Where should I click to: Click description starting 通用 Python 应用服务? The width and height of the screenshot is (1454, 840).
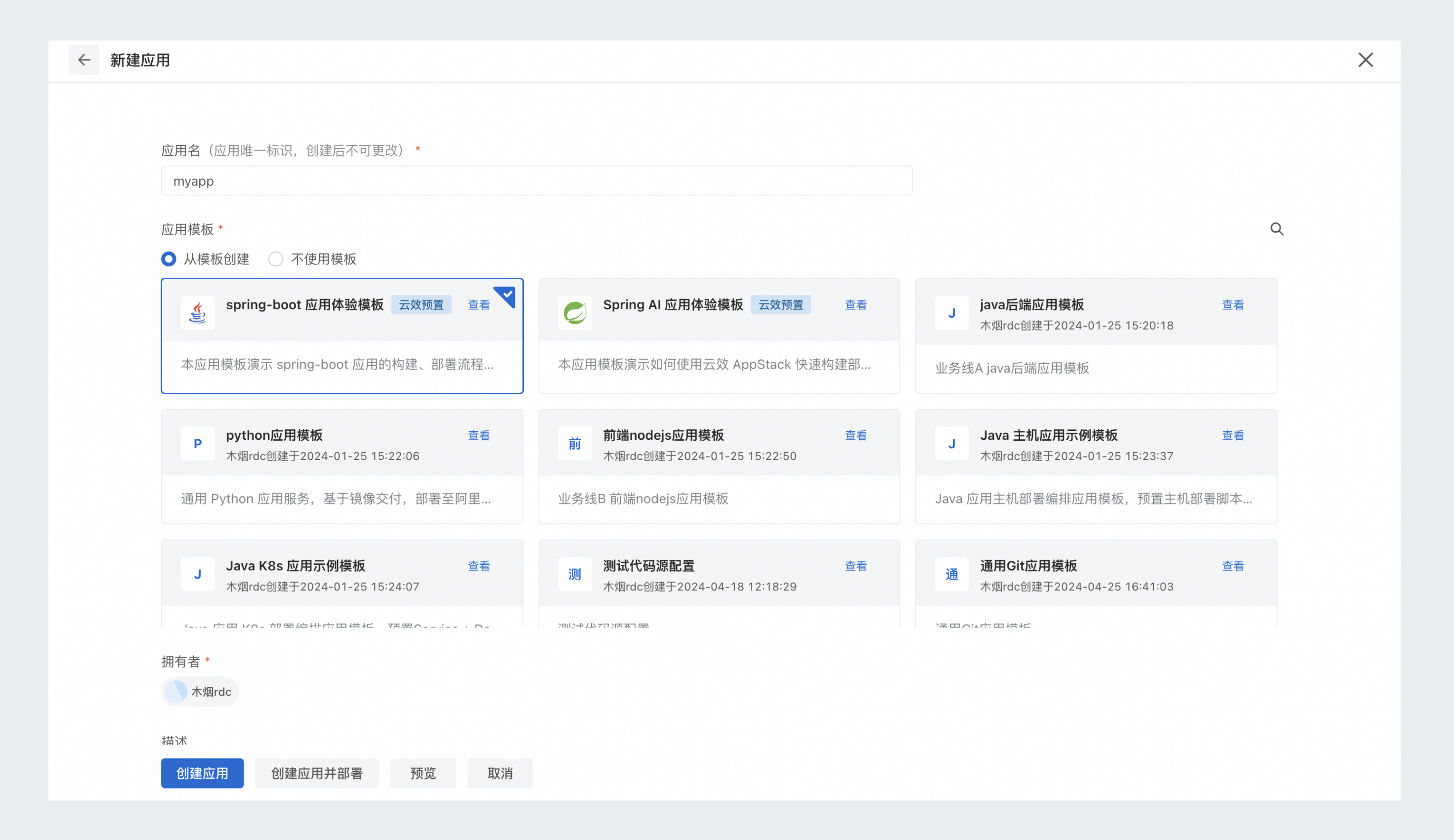[337, 499]
